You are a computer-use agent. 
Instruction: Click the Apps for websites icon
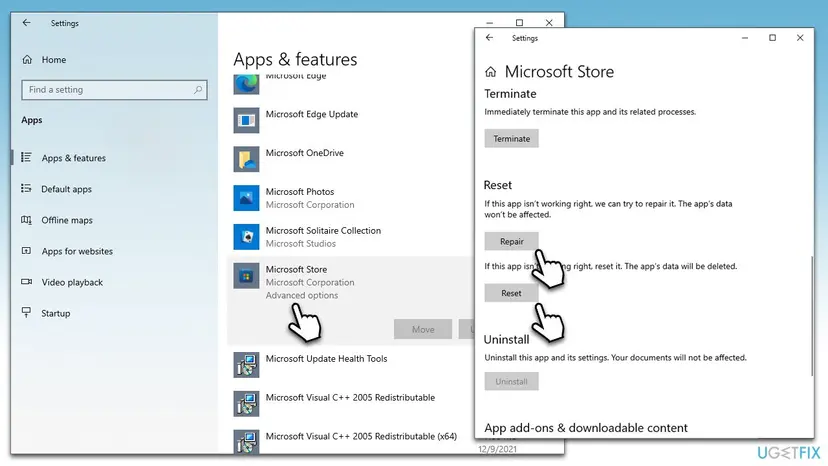point(26,251)
